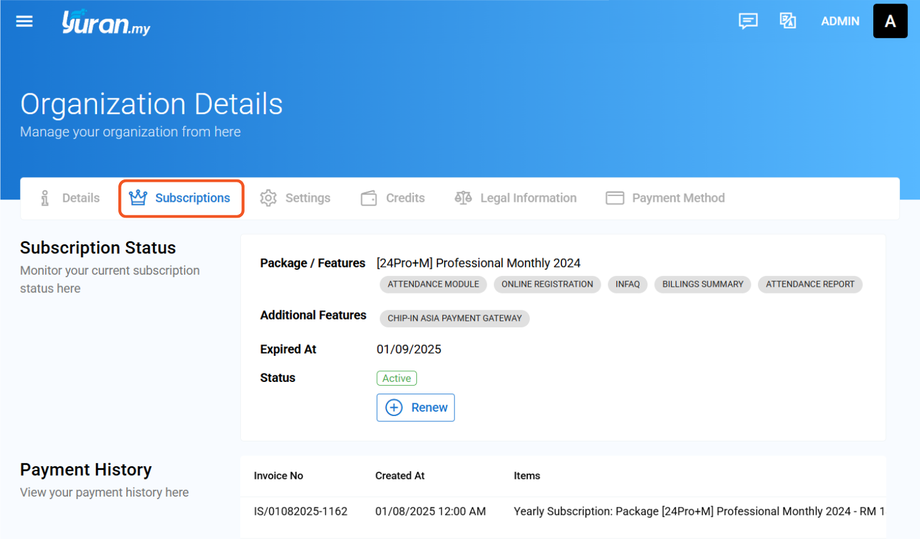This screenshot has height=539, width=920.
Task: Click the wallet icon beside Credits
Action: pos(369,198)
